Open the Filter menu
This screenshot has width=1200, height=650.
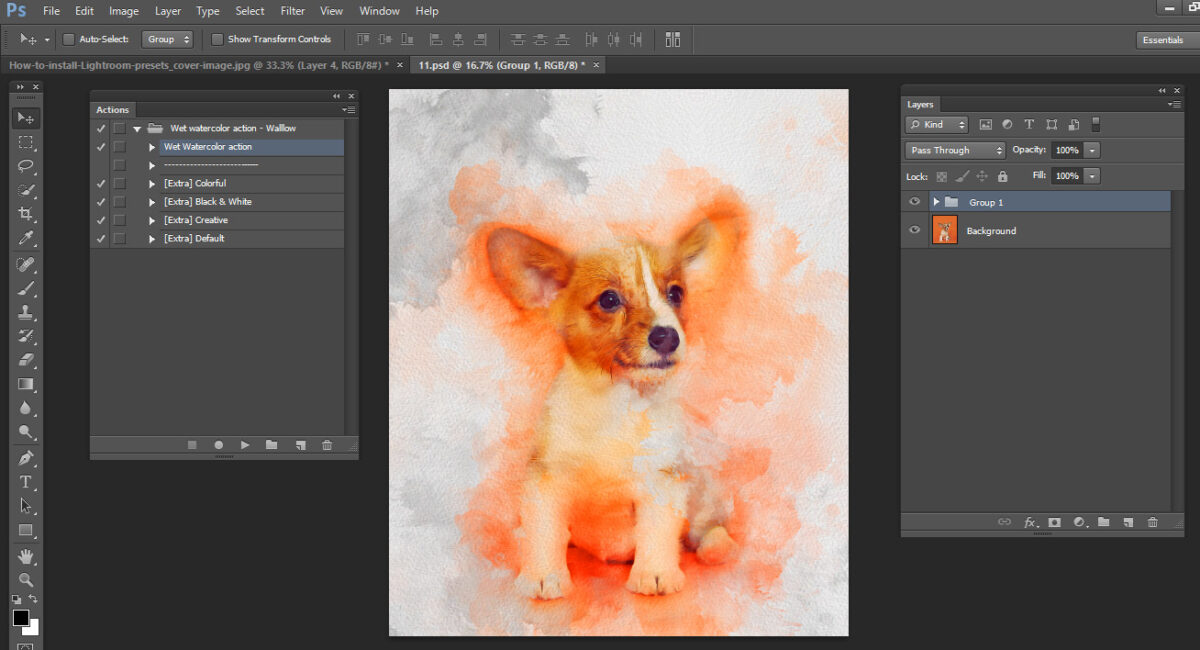tap(292, 11)
